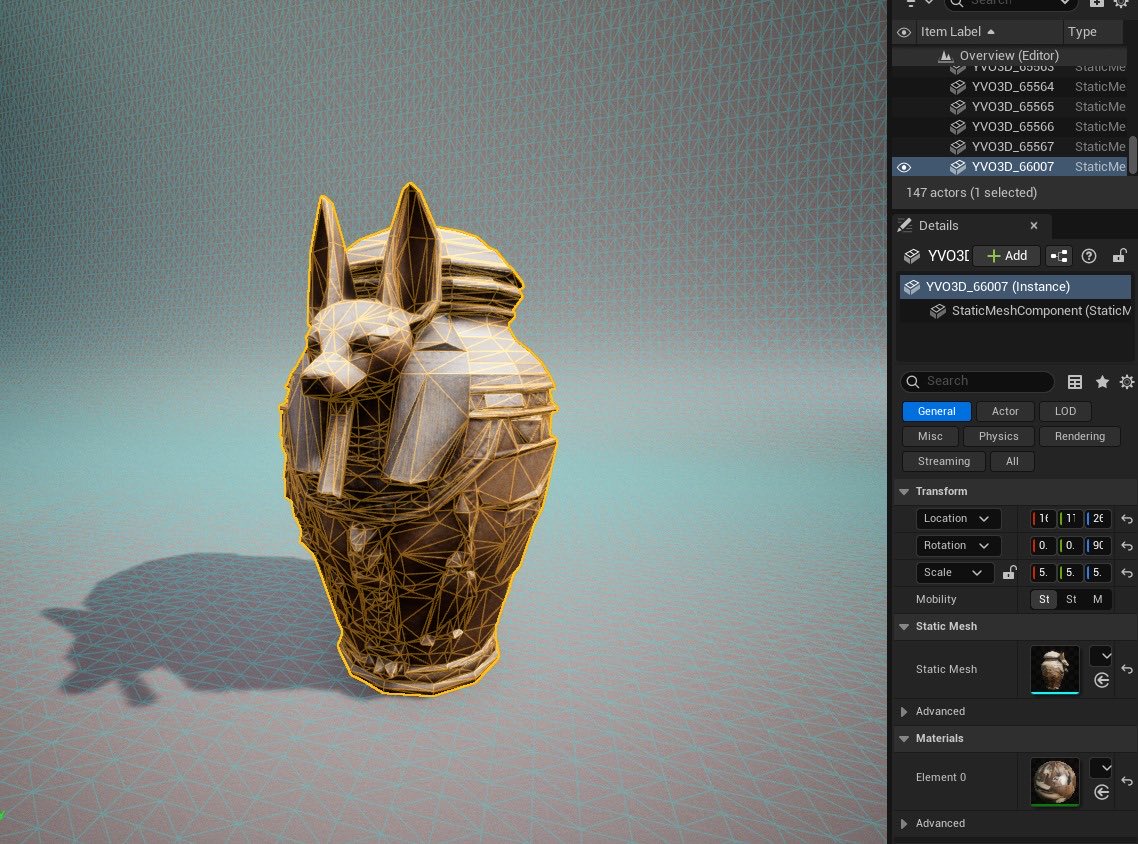Click the Type column header

[1094, 32]
